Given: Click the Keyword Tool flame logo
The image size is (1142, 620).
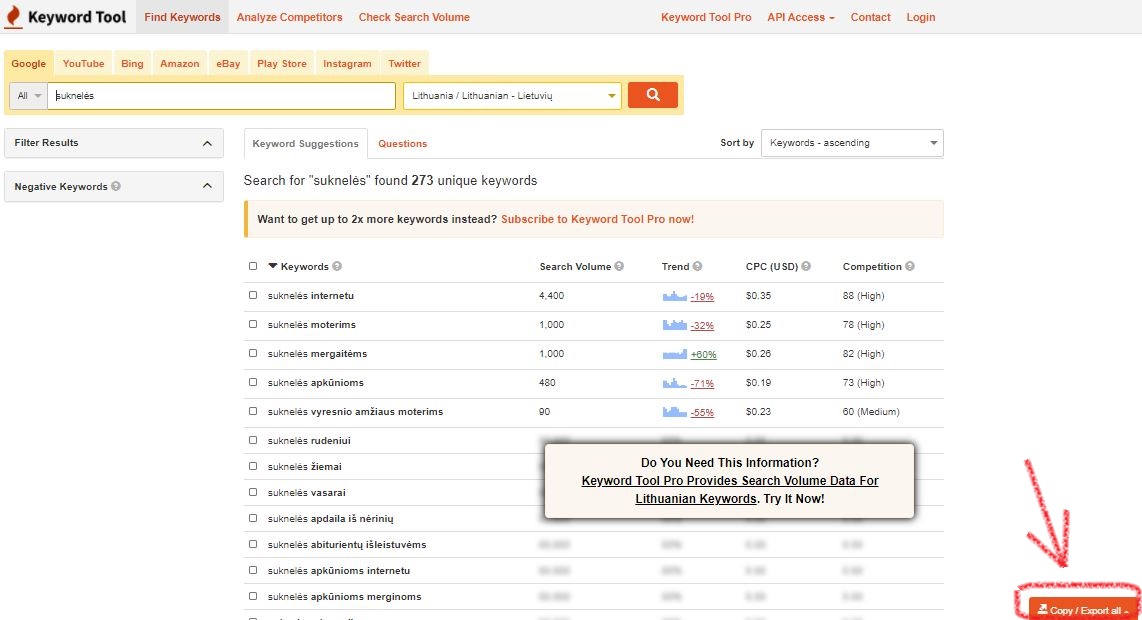Looking at the screenshot, I should (13, 17).
